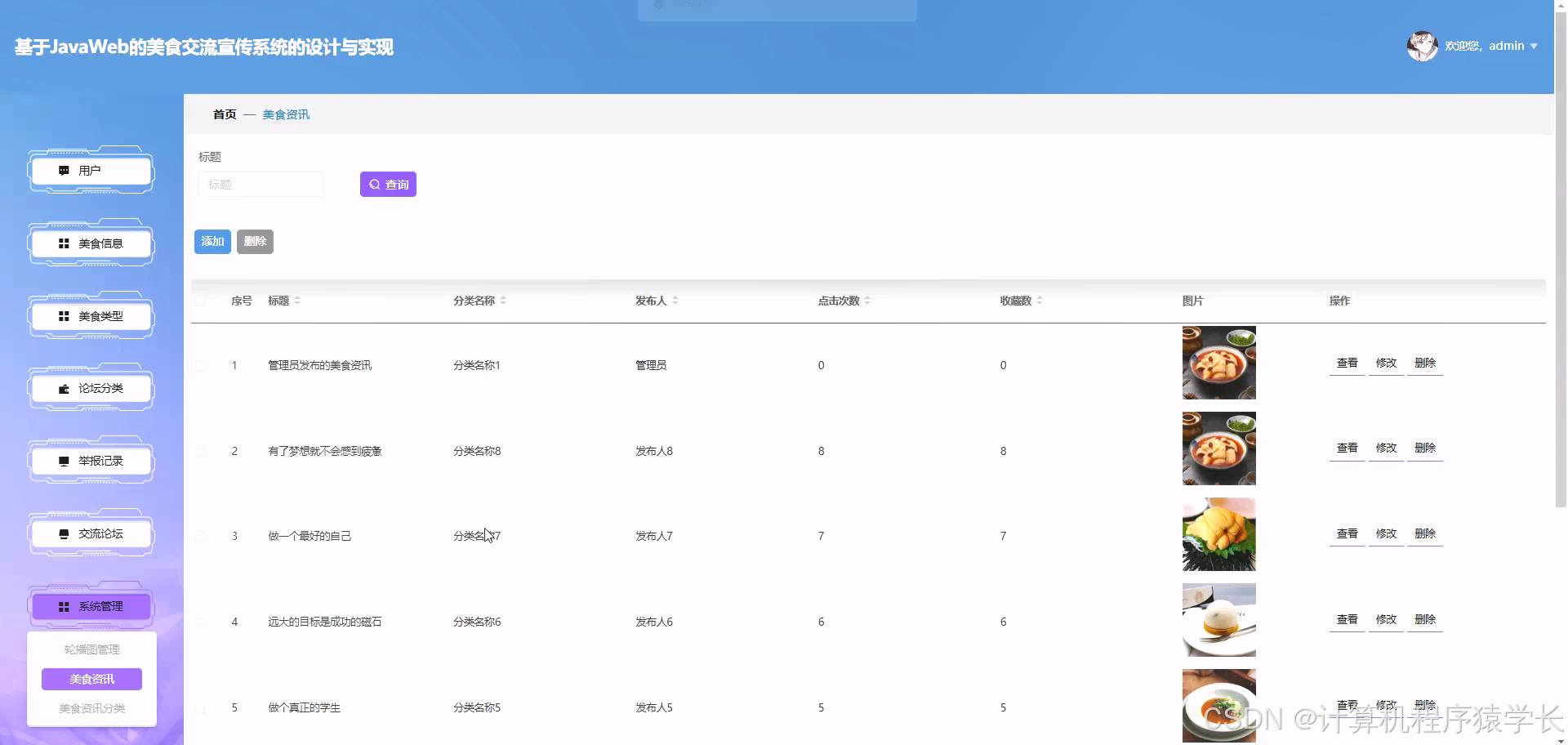Open the 论坛分类 sidebar menu

[91, 389]
